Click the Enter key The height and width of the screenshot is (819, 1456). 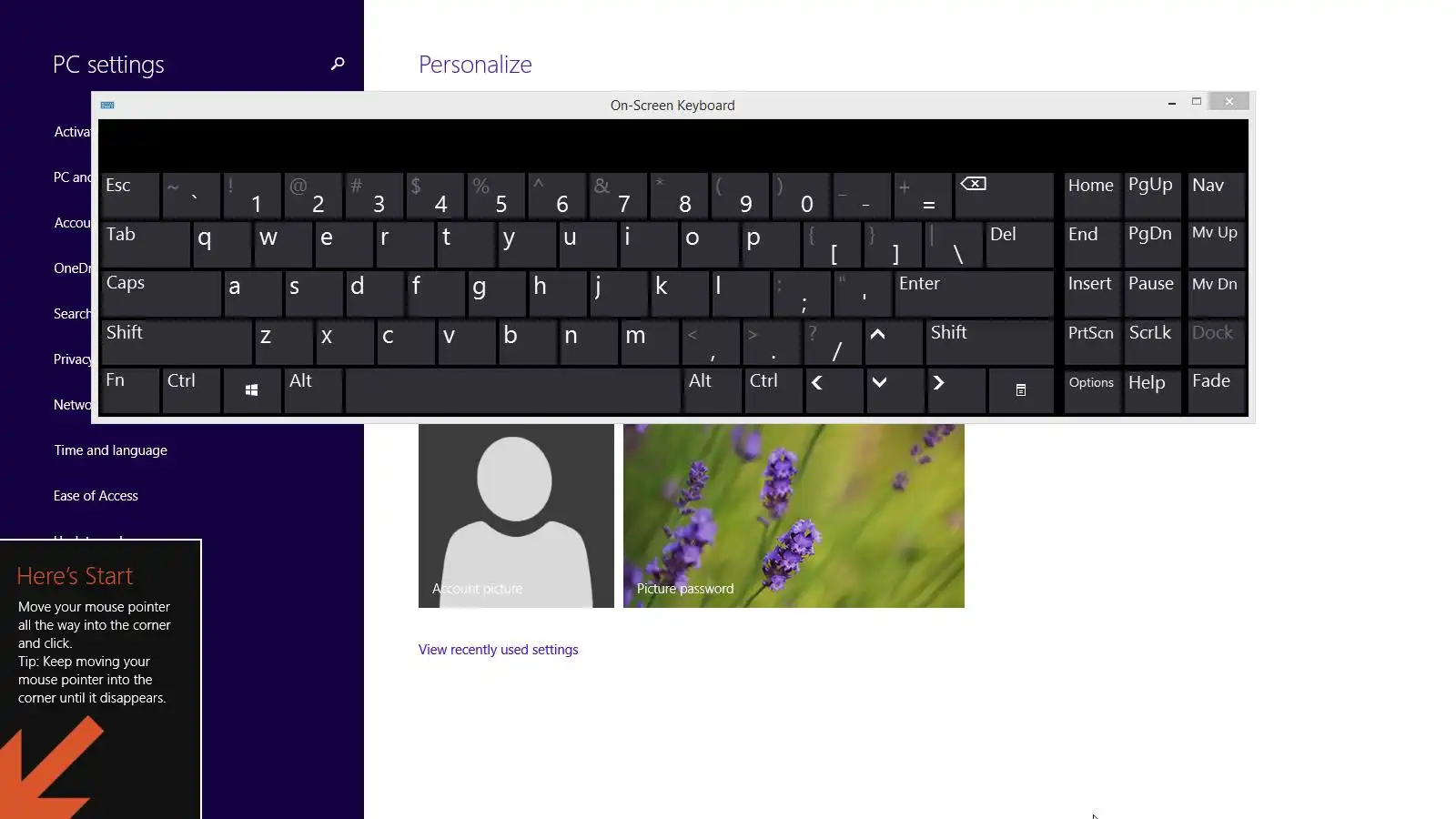coord(975,293)
